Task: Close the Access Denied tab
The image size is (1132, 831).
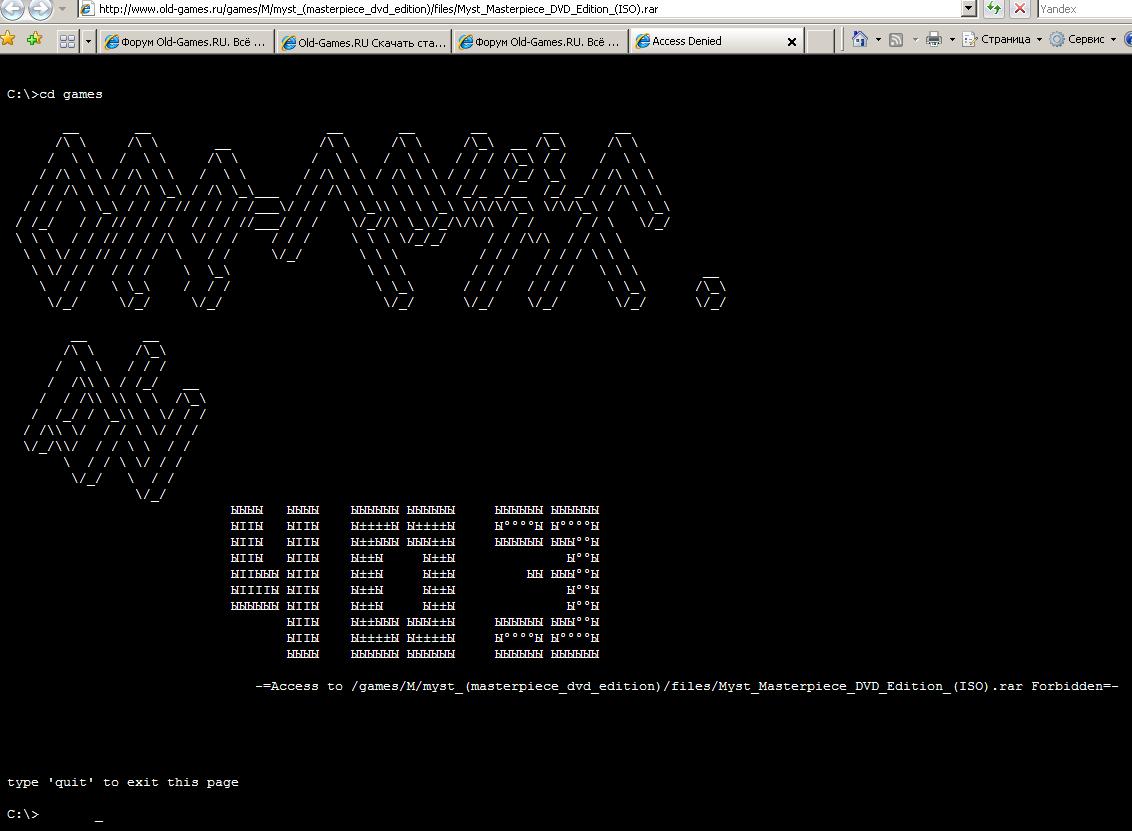Action: click(791, 42)
